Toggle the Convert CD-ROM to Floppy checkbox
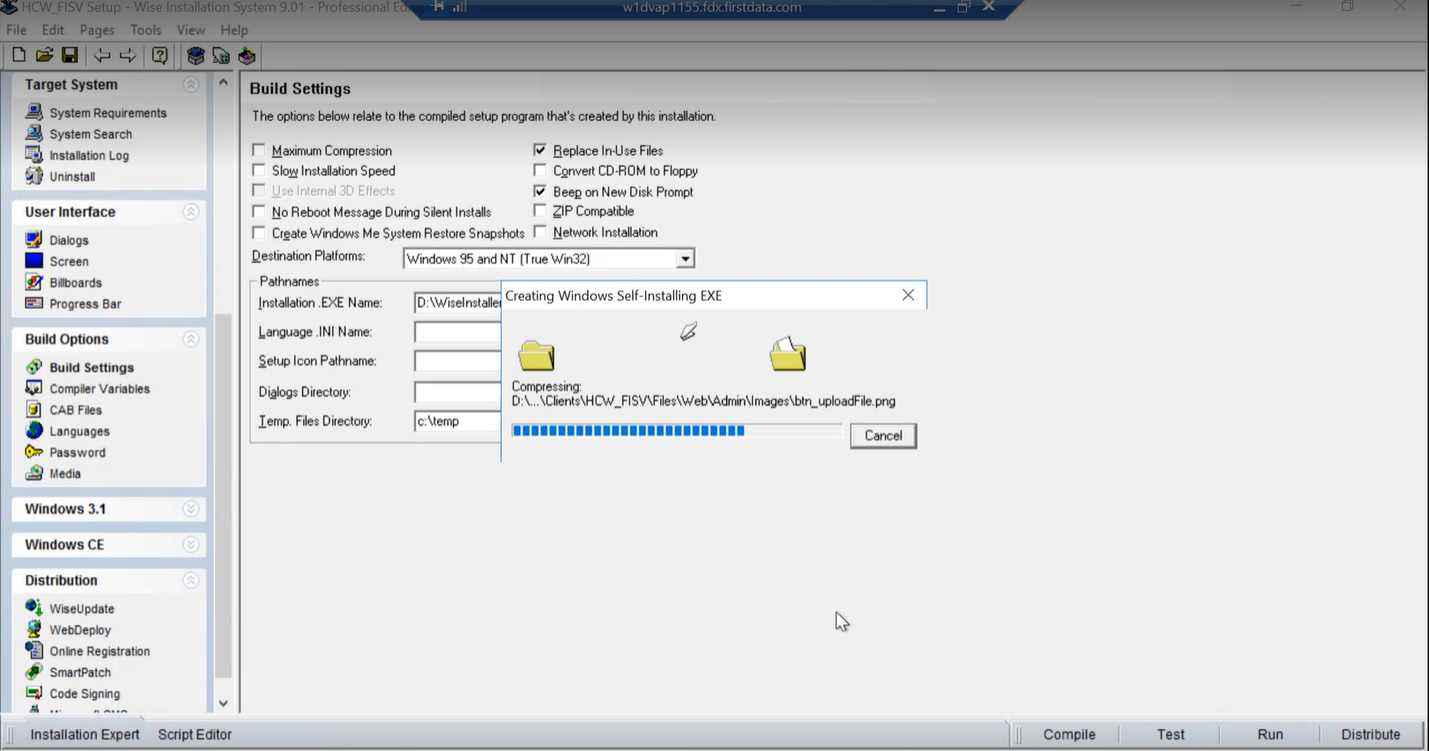Image resolution: width=1429 pixels, height=751 pixels. pos(540,170)
